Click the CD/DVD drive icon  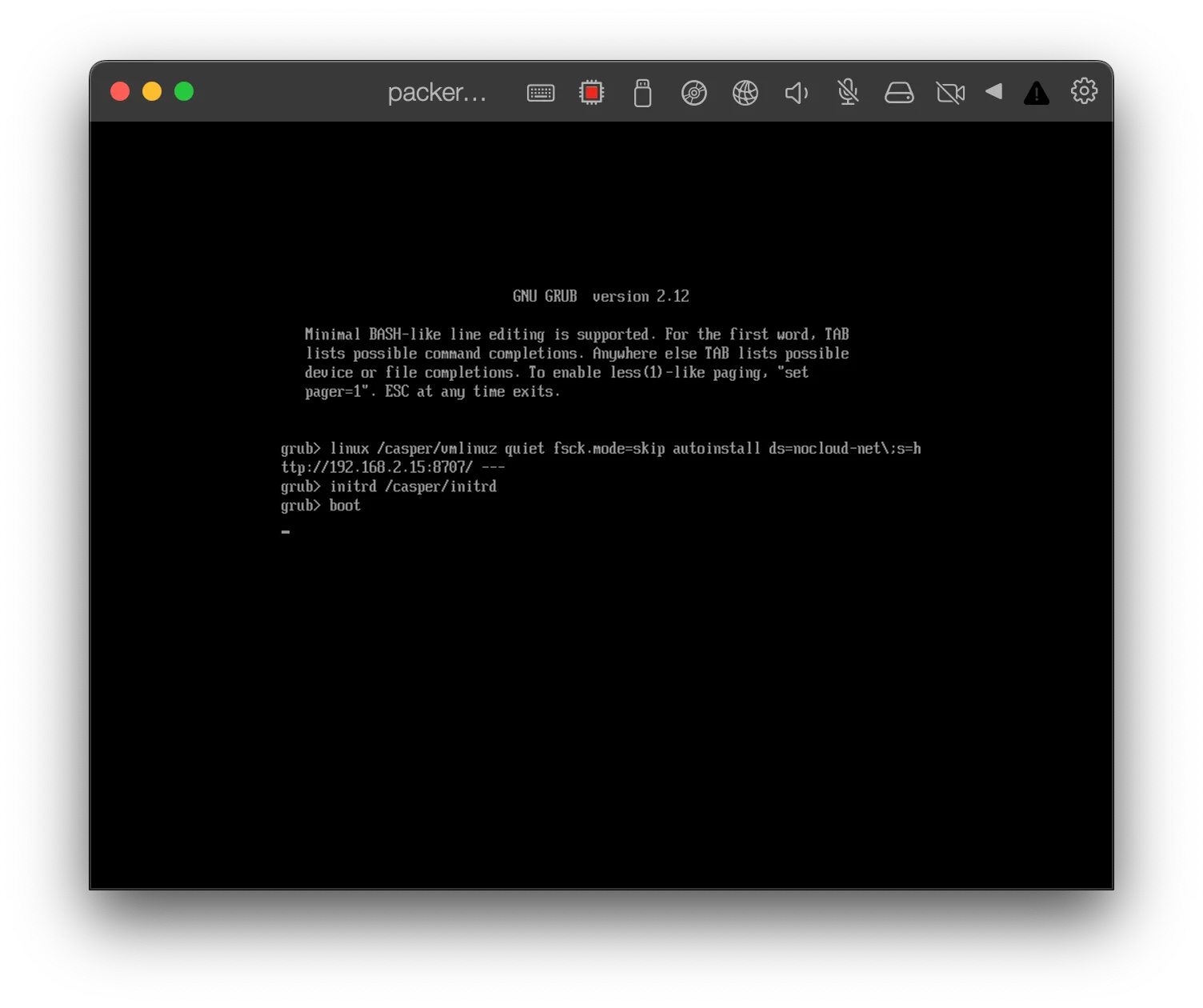[694, 92]
